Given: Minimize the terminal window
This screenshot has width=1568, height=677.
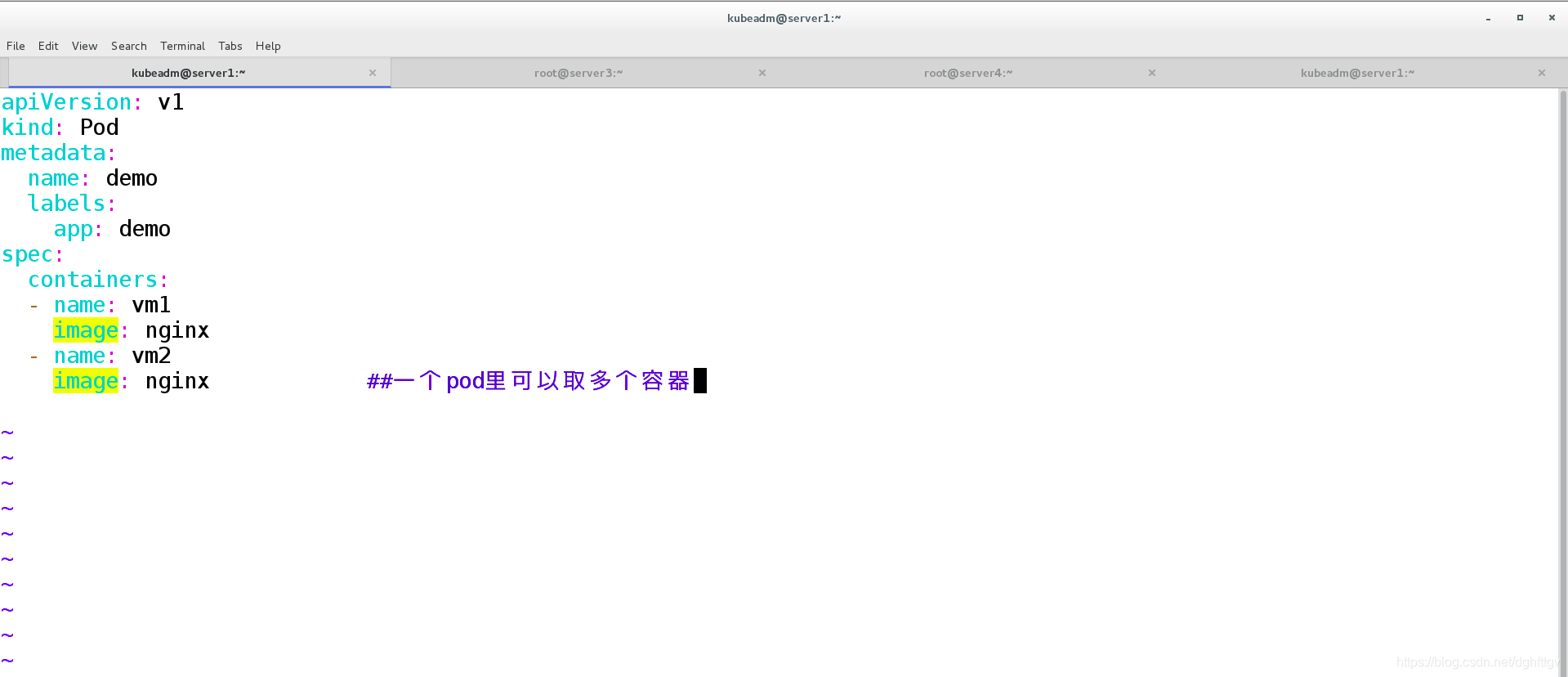Looking at the screenshot, I should point(1489,18).
